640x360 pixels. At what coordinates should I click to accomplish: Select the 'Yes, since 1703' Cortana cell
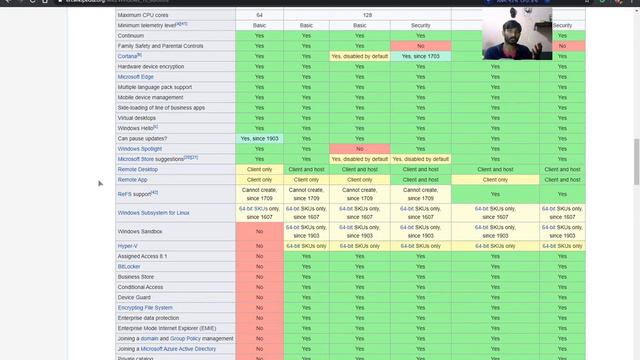[x=420, y=56]
